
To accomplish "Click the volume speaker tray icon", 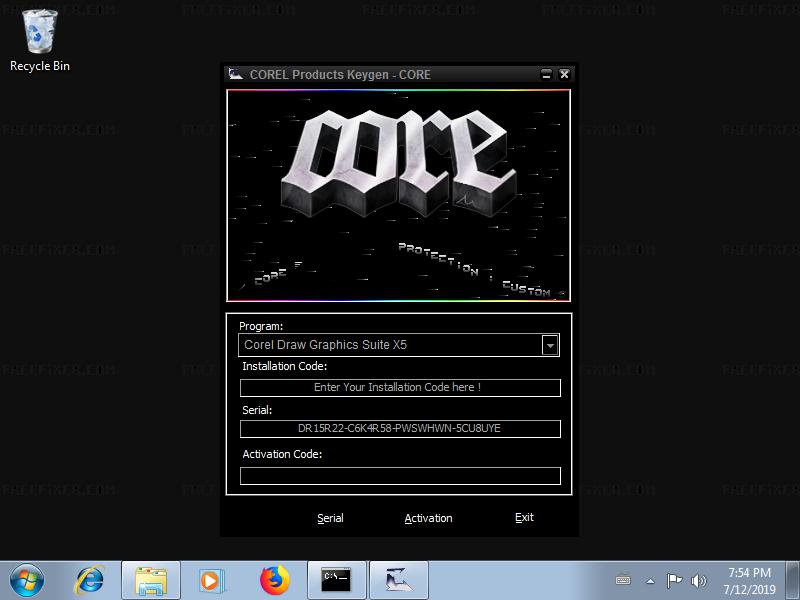I will pyautogui.click(x=698, y=581).
